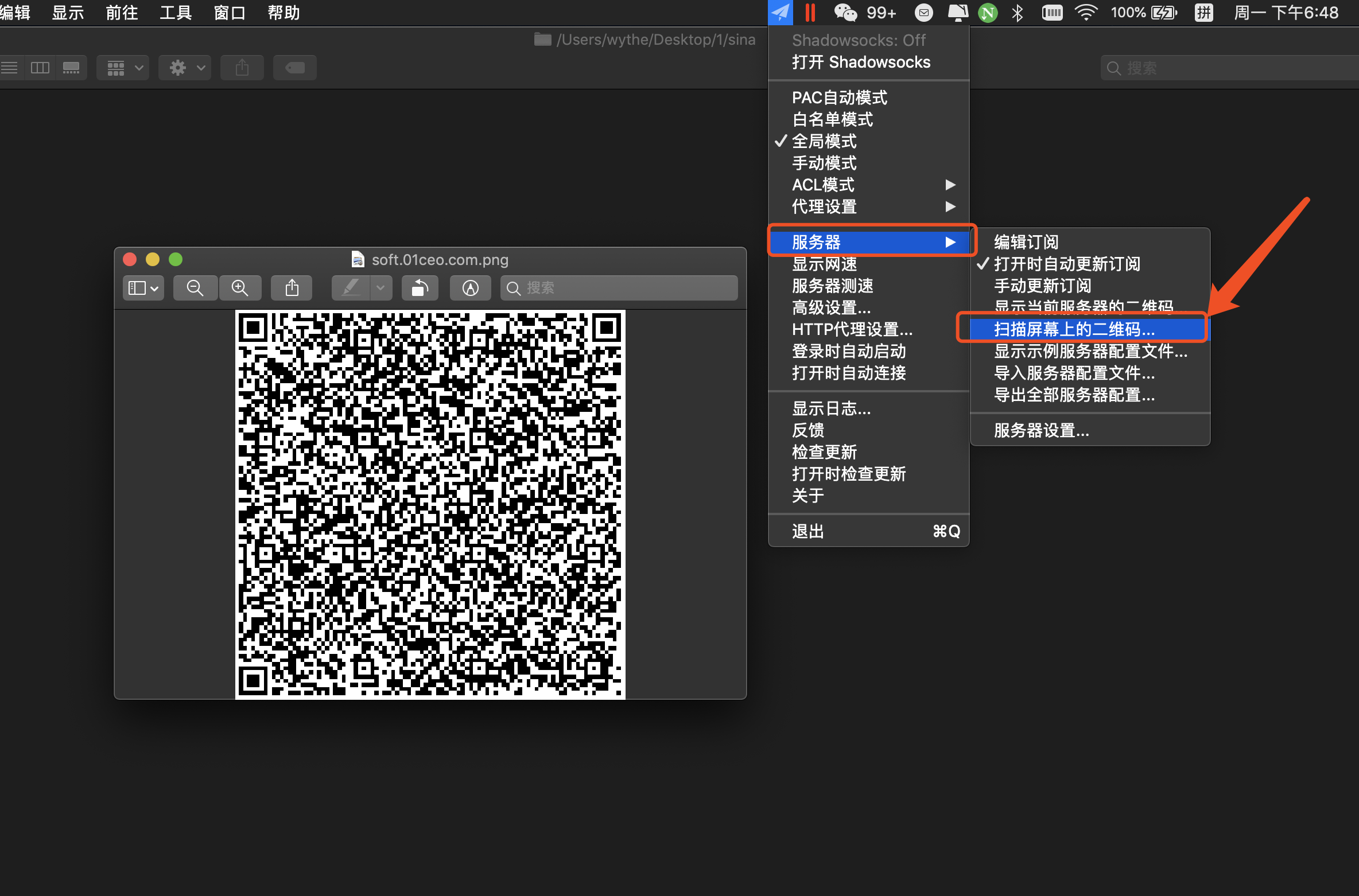This screenshot has height=896, width=1359.
Task: Choose 编辑订阅 in the server submenu
Action: click(1090, 242)
